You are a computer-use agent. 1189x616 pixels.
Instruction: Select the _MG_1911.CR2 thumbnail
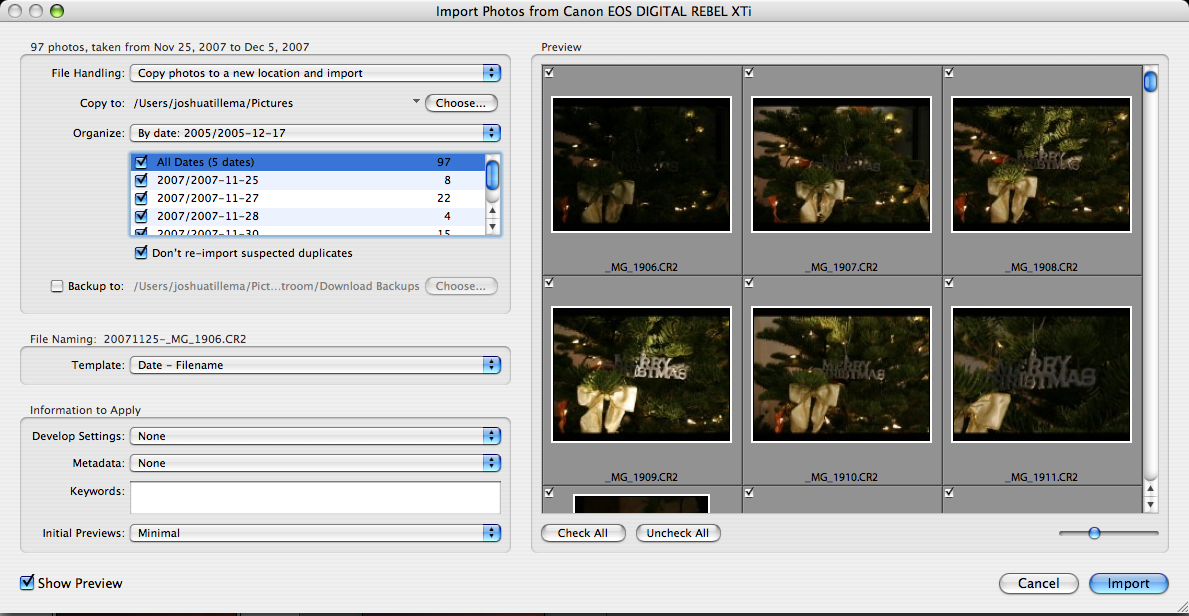tap(1040, 375)
